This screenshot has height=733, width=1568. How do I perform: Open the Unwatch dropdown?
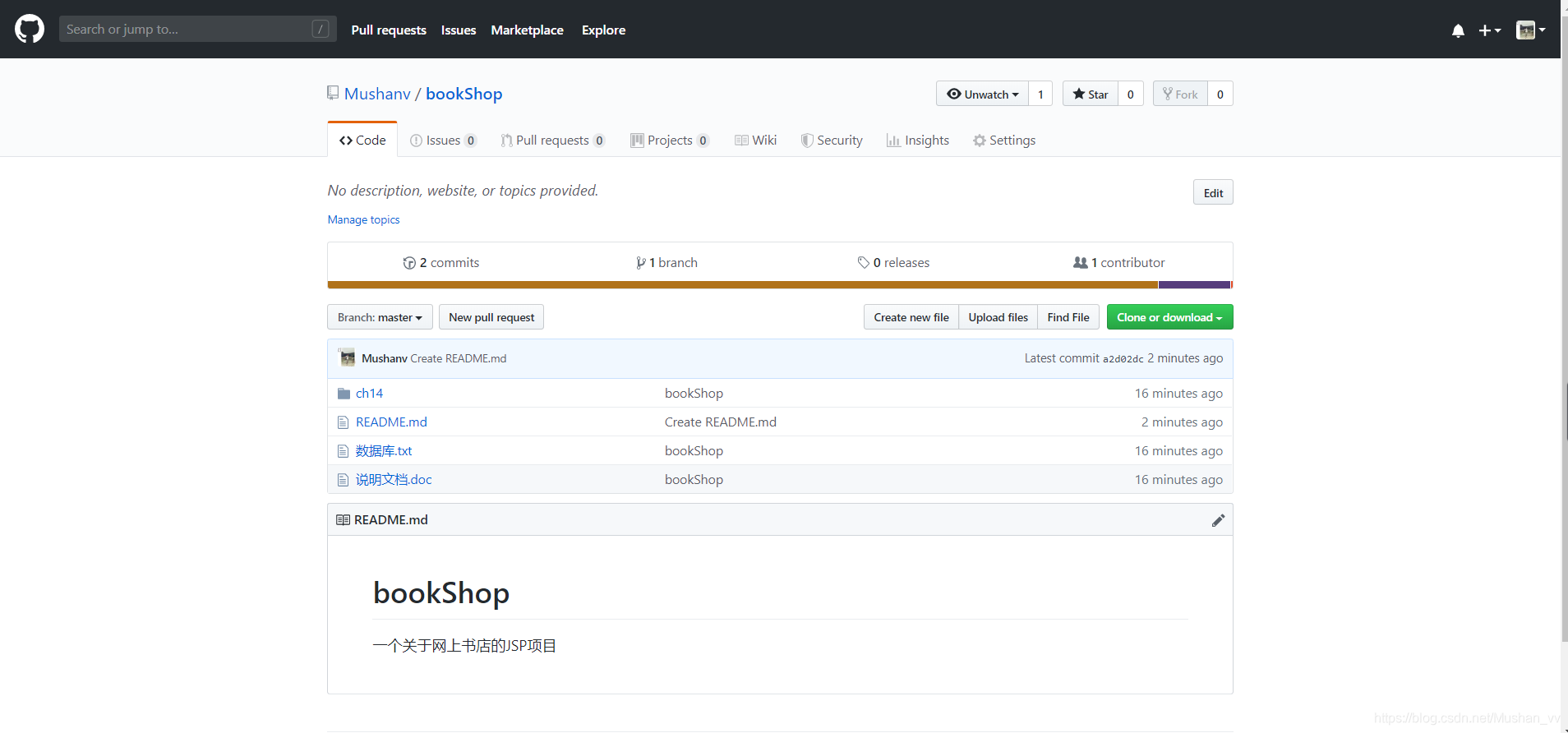coord(982,94)
